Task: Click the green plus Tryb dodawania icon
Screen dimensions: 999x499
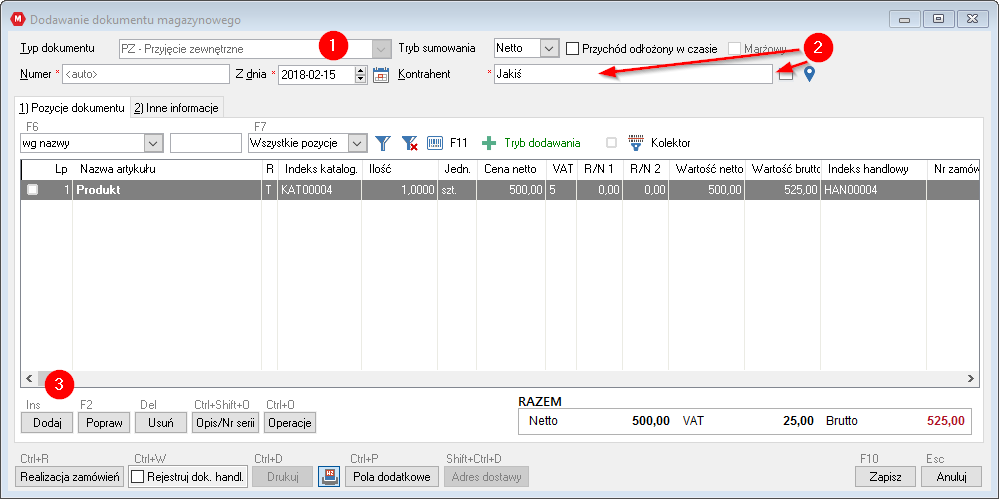Action: [489, 143]
